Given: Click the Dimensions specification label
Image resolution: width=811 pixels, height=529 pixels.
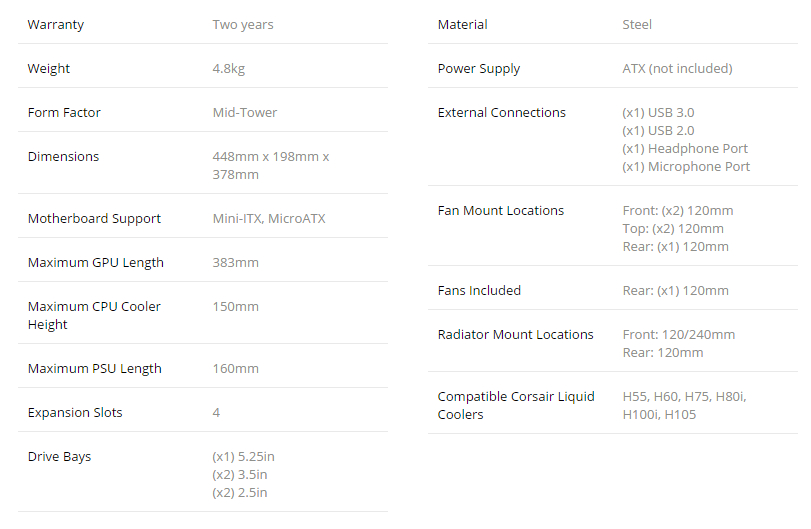Looking at the screenshot, I should (x=63, y=157).
